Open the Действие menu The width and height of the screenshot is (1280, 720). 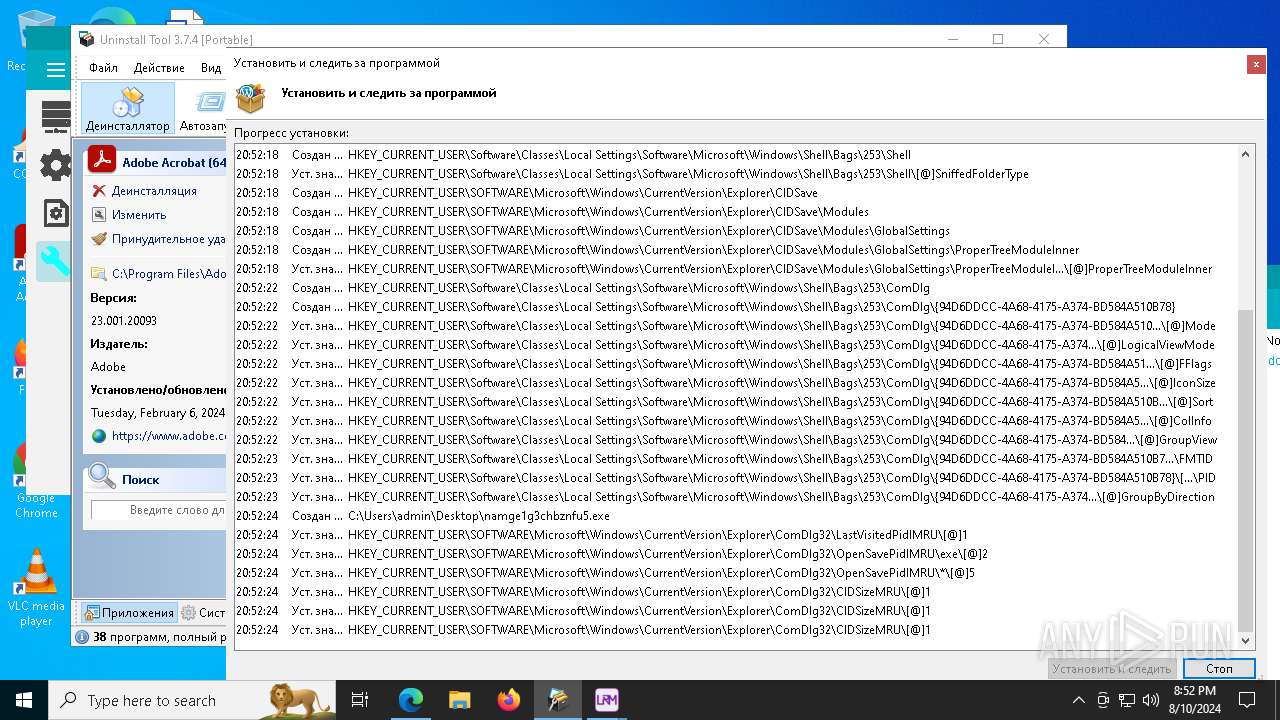159,68
